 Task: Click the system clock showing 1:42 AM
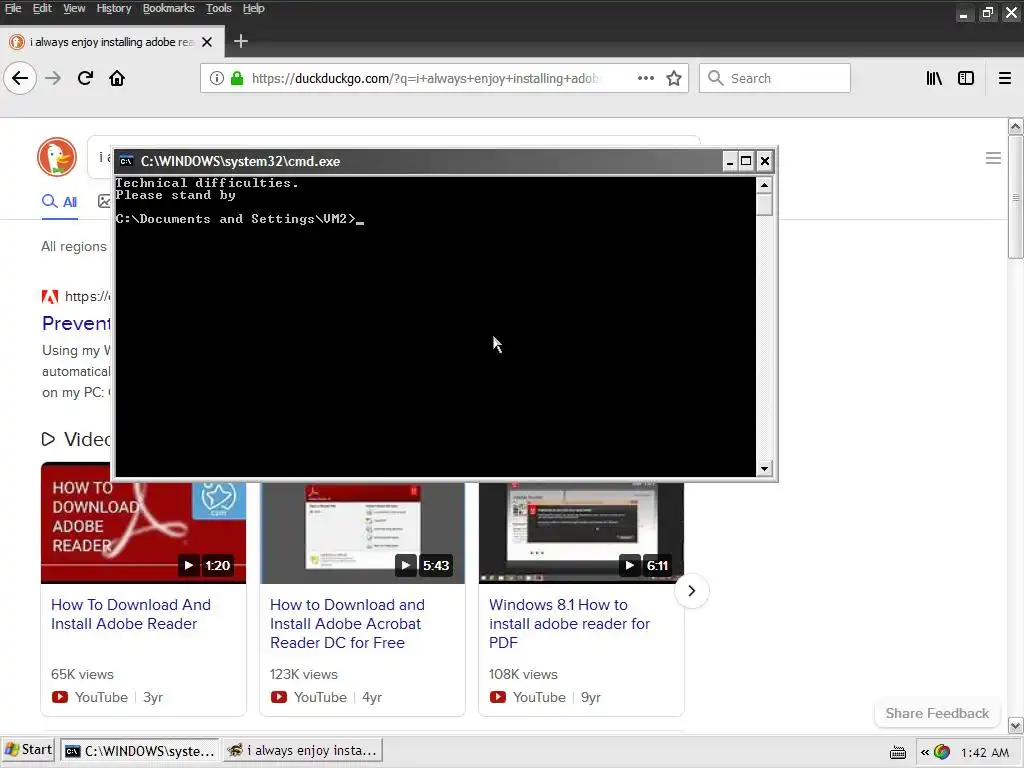point(985,752)
